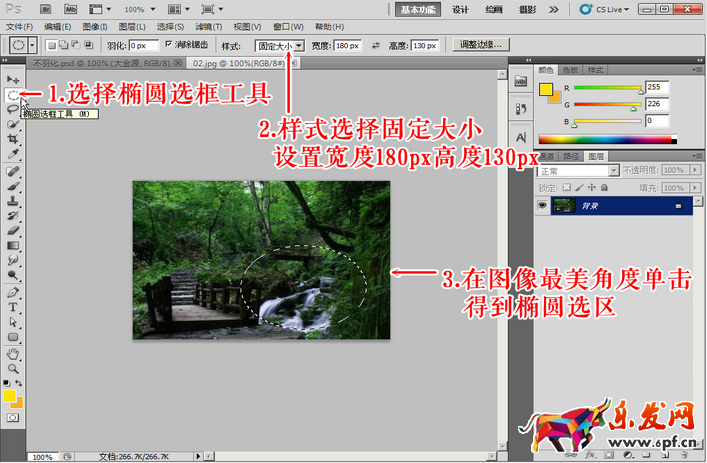Open the History panel icon in dock
Image resolution: width=707 pixels, height=463 pixels.
pyautogui.click(x=521, y=109)
